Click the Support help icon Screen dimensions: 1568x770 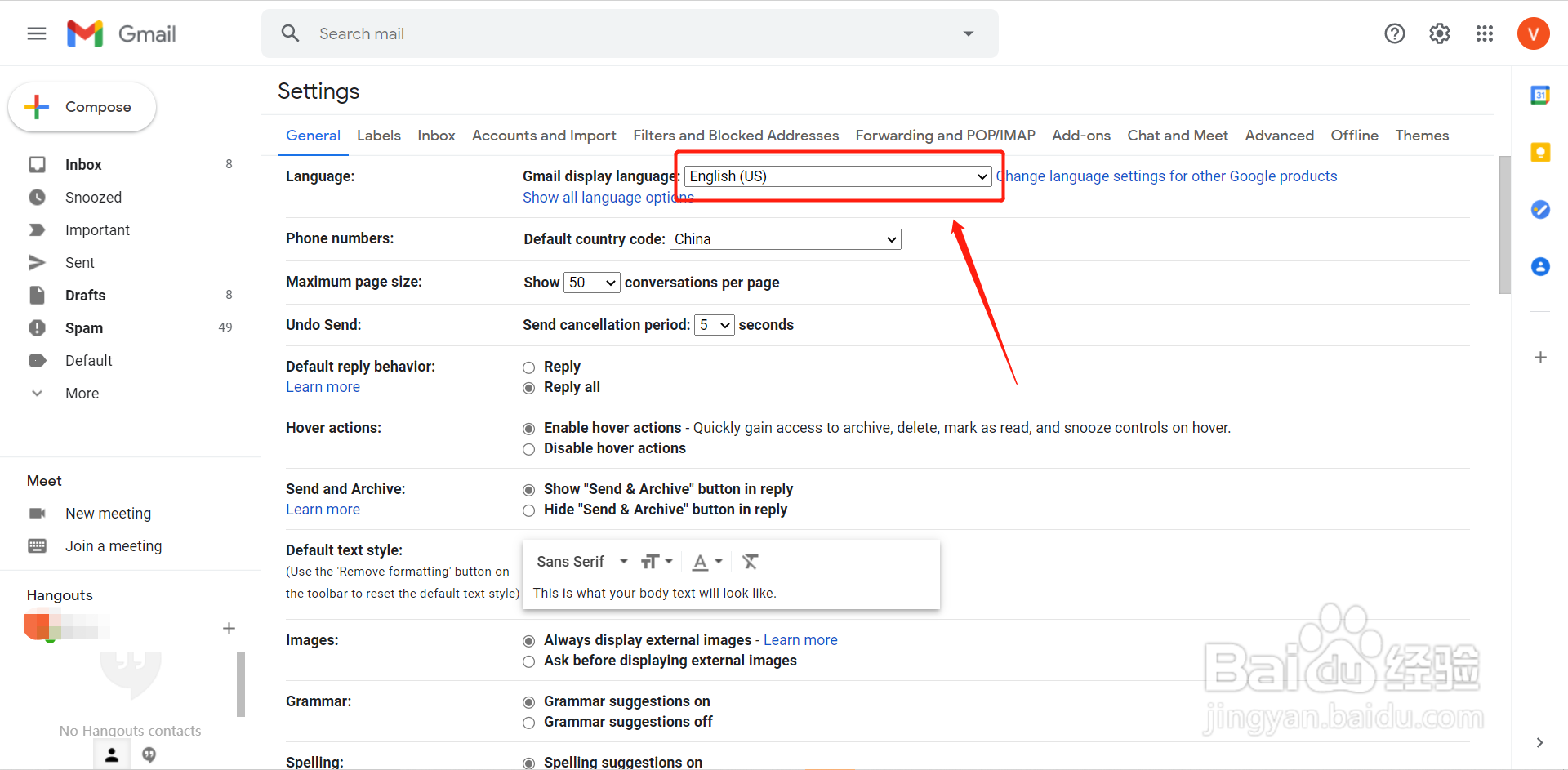1394,33
